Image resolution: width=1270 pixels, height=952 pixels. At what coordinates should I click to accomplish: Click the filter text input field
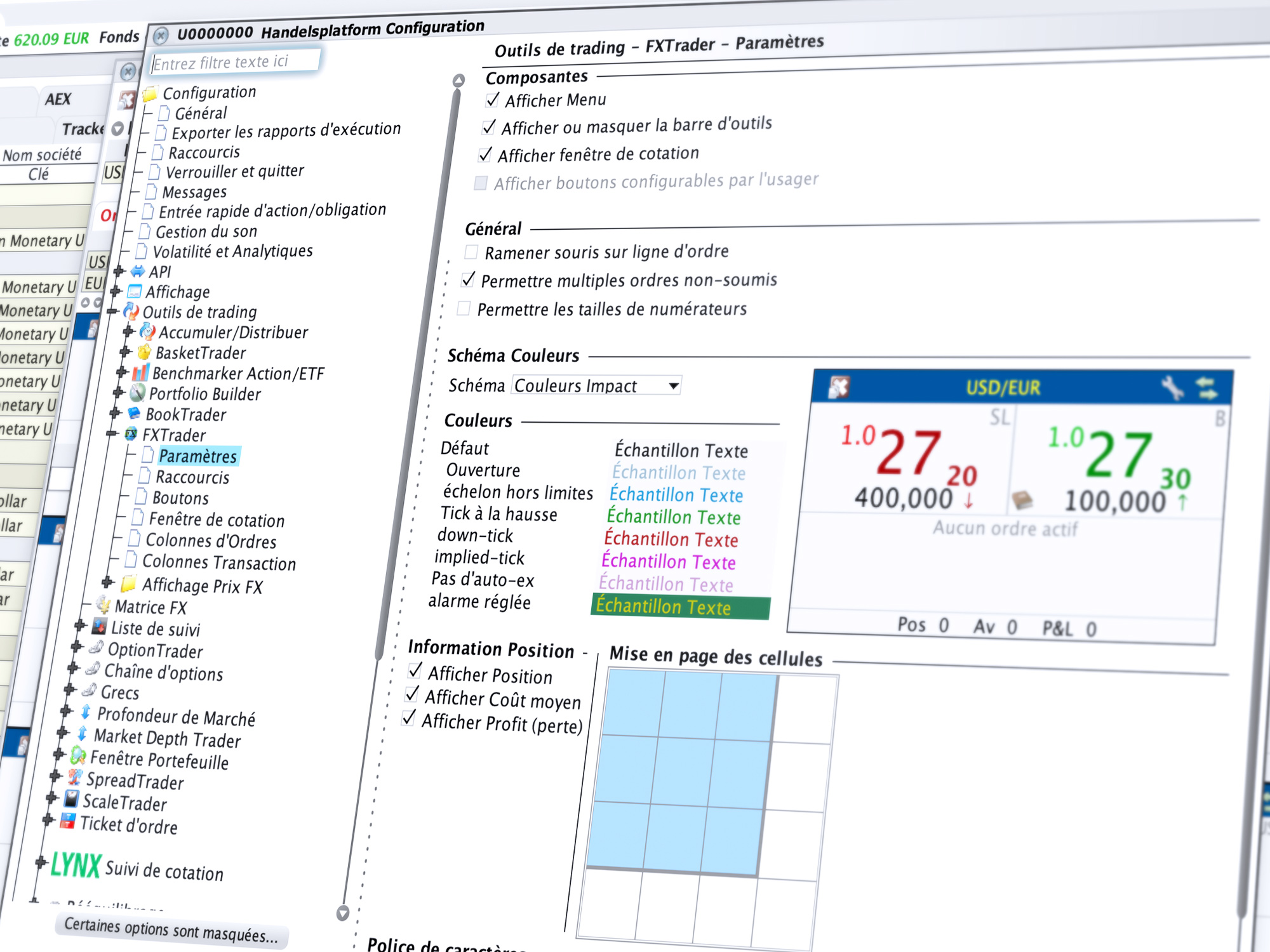235,62
